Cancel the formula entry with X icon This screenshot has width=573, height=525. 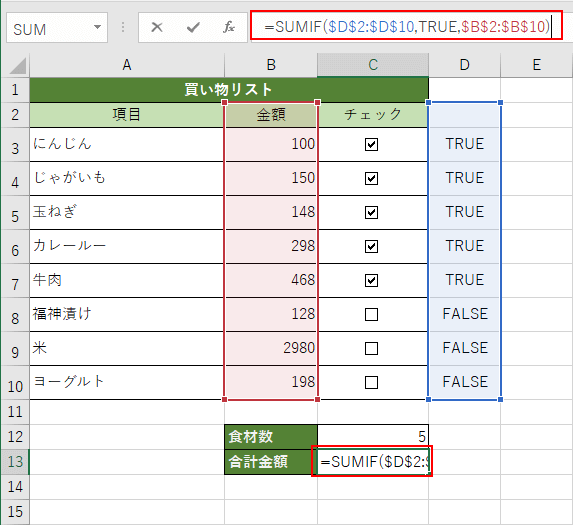coord(157,27)
